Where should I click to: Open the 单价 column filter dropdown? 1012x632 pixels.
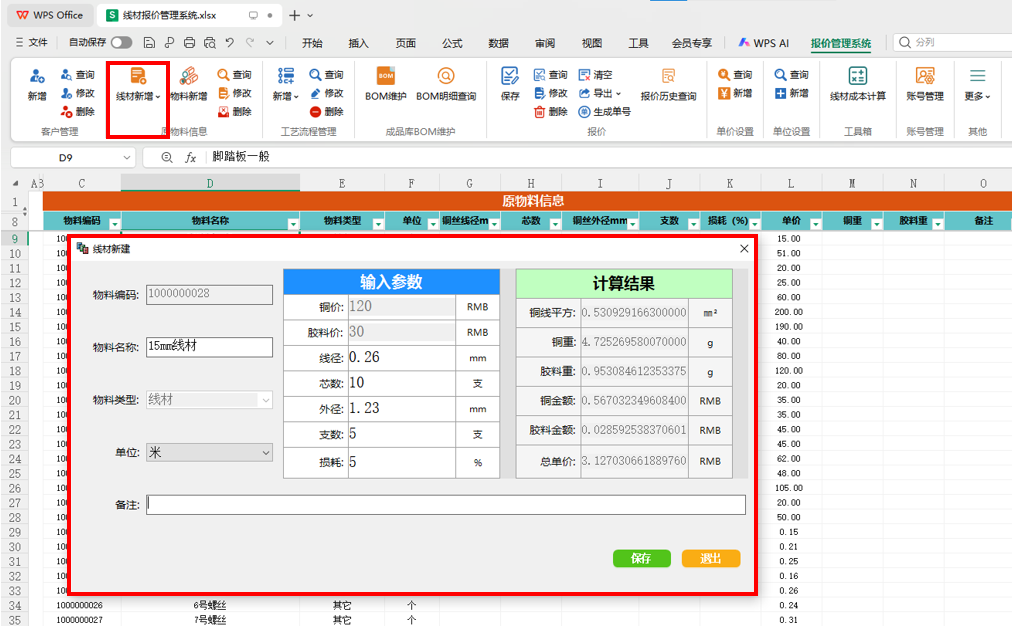pyautogui.click(x=816, y=224)
